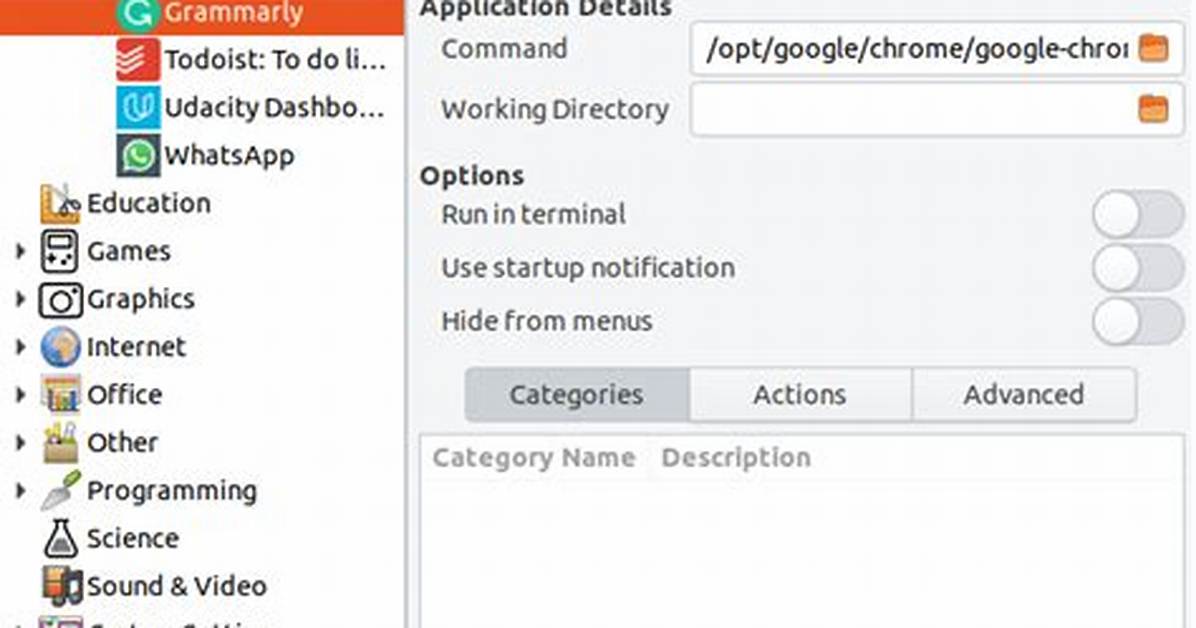Switch to the Actions tab

800,395
